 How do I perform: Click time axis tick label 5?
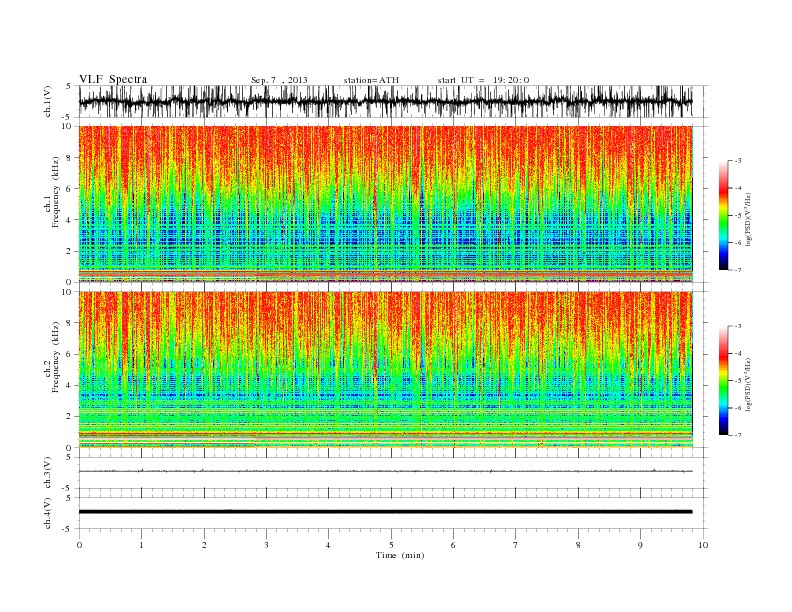[391, 545]
